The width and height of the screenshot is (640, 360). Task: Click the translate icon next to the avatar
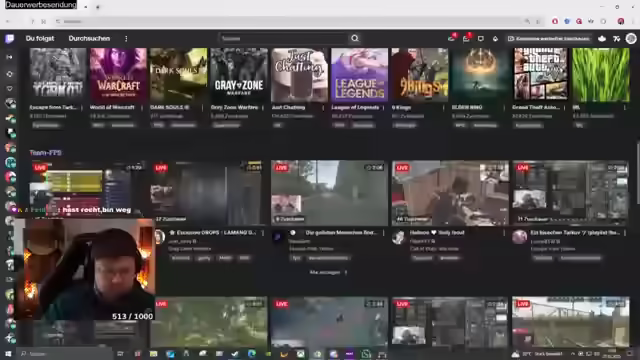click(617, 38)
